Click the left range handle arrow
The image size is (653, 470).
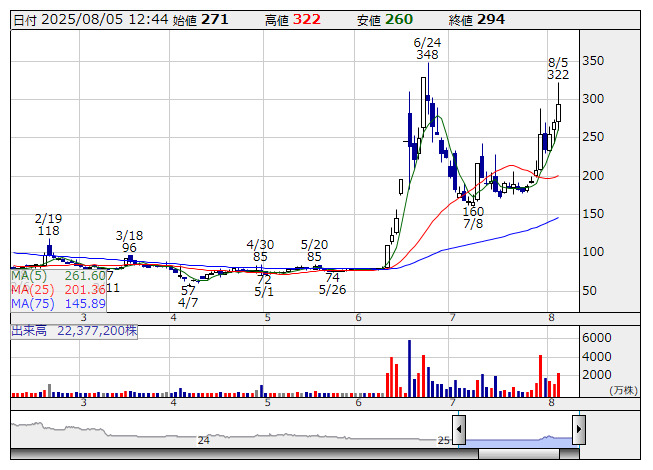pyautogui.click(x=459, y=431)
